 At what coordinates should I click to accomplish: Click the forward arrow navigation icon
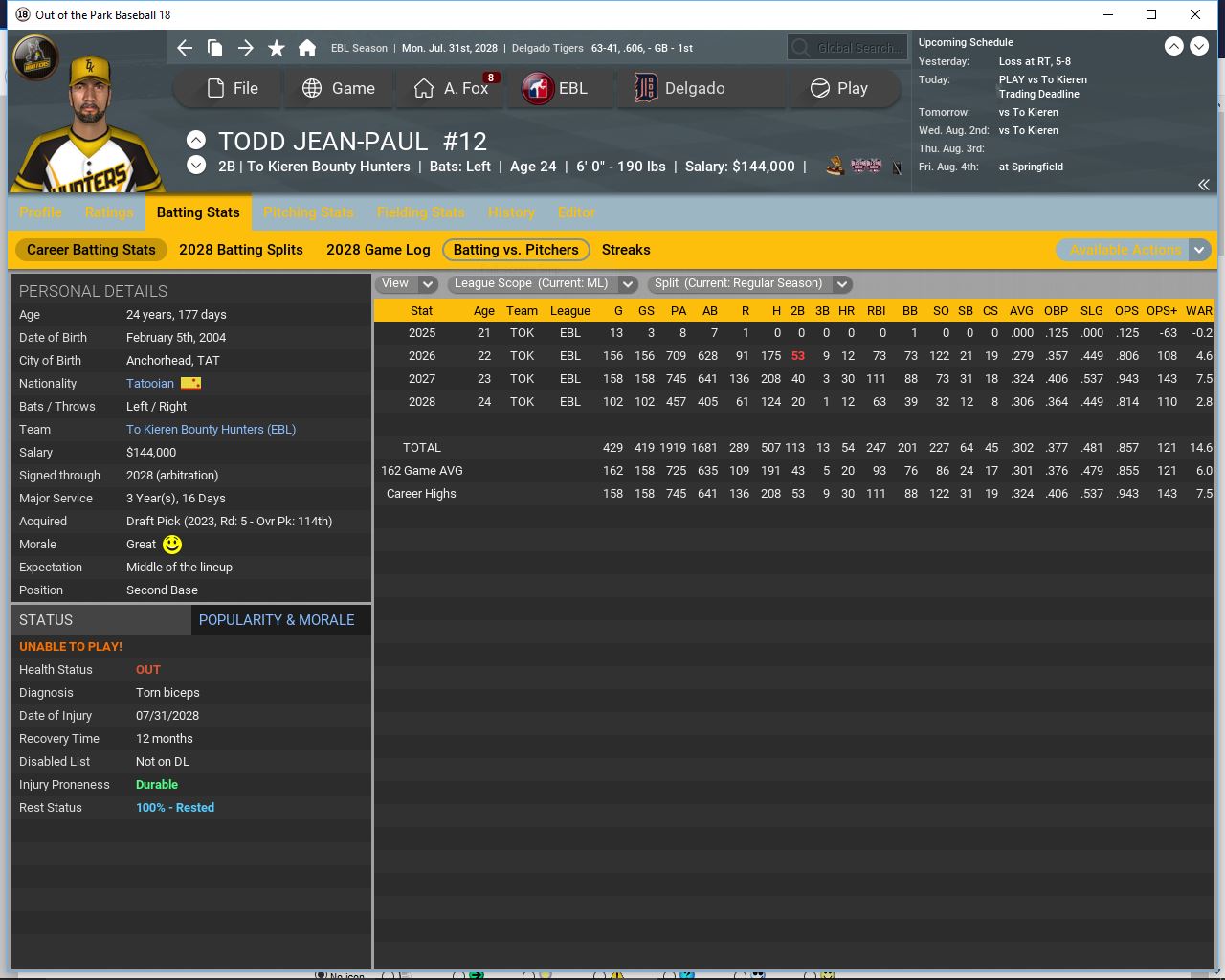tap(246, 48)
